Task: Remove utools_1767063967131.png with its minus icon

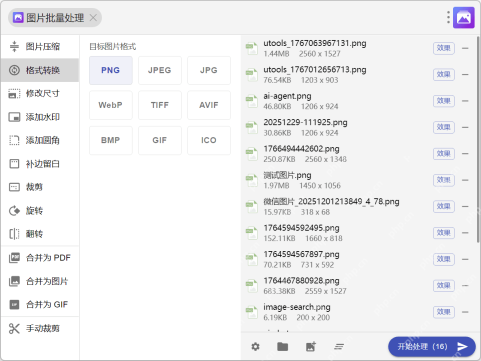Action: coord(465,48)
